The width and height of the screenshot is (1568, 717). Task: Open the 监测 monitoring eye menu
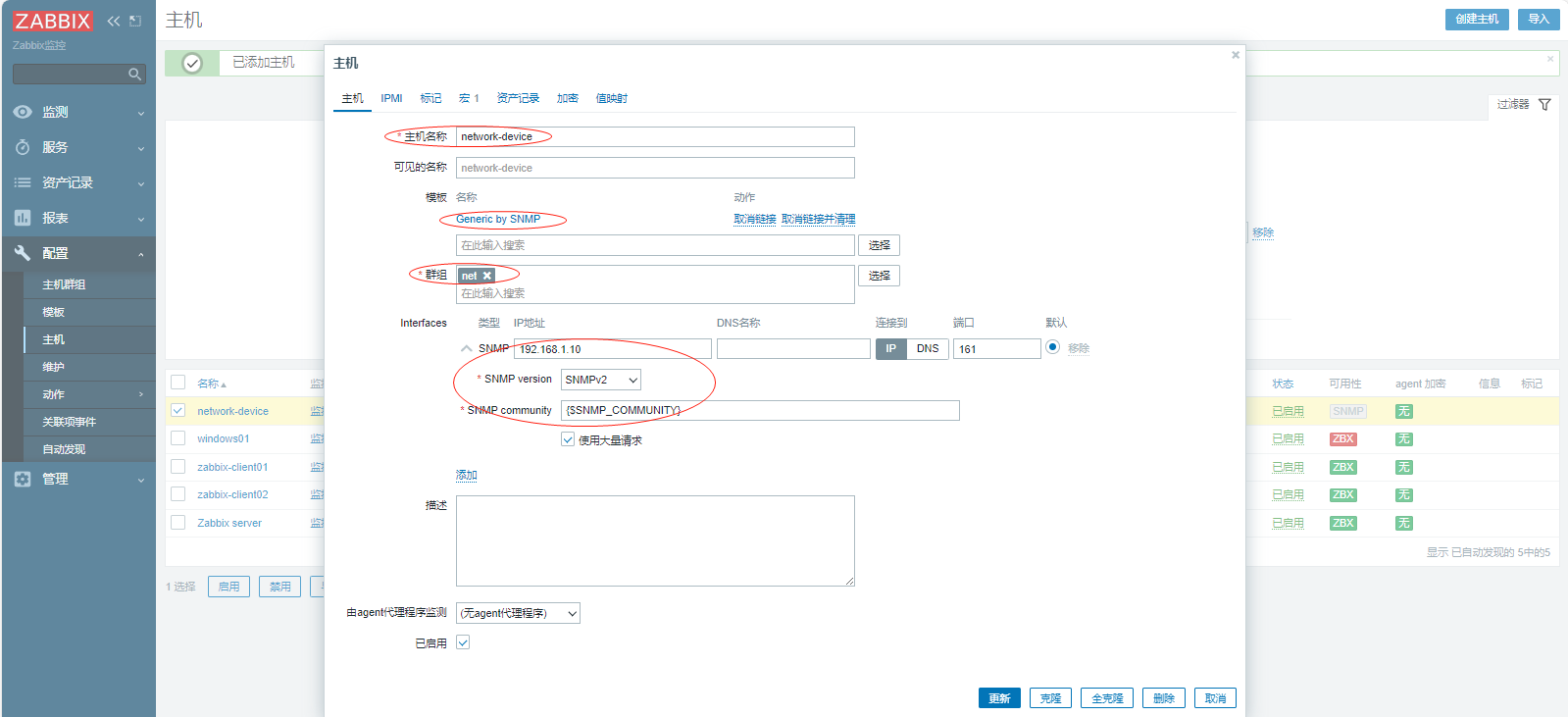(23, 112)
